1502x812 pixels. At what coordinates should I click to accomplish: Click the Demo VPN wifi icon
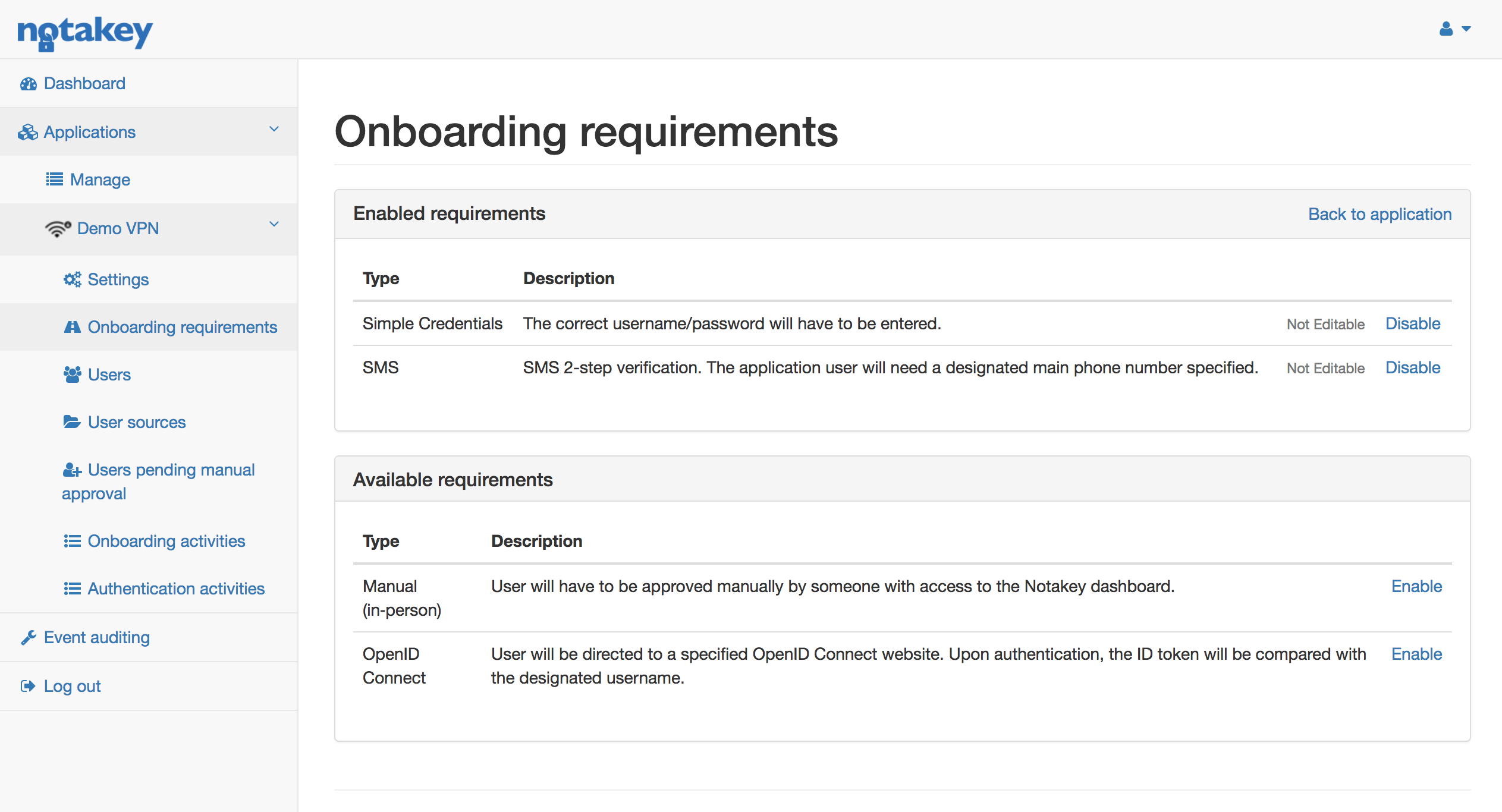pos(57,228)
